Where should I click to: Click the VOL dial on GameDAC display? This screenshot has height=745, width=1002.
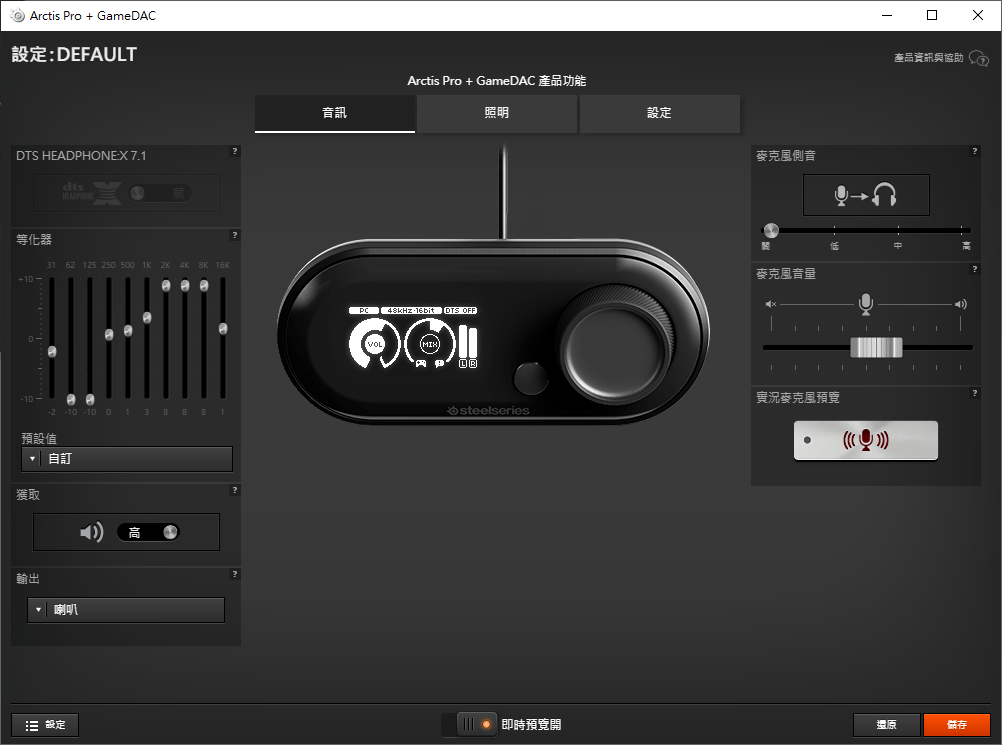click(x=374, y=344)
